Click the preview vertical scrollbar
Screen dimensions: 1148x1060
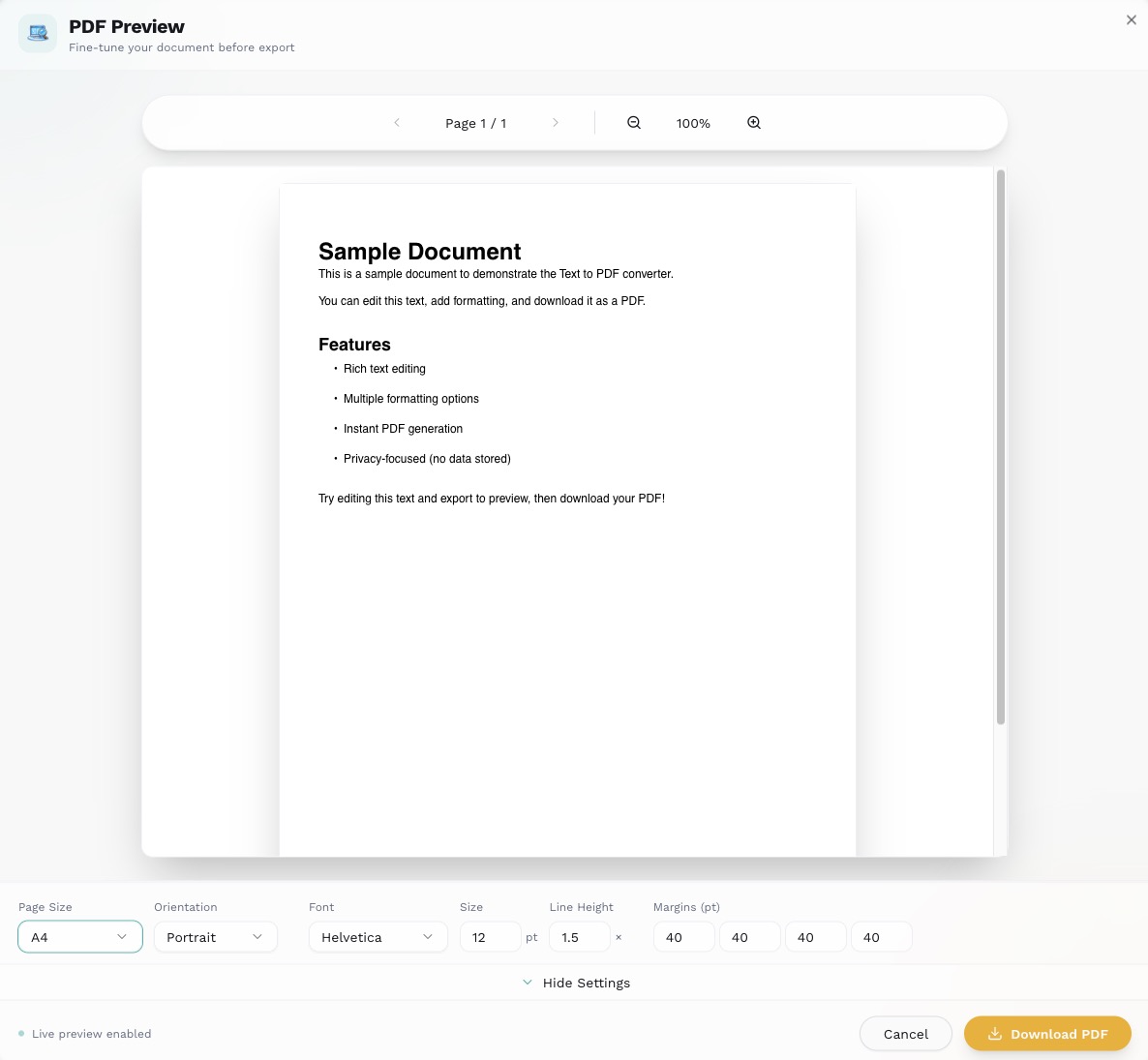pos(1000,445)
